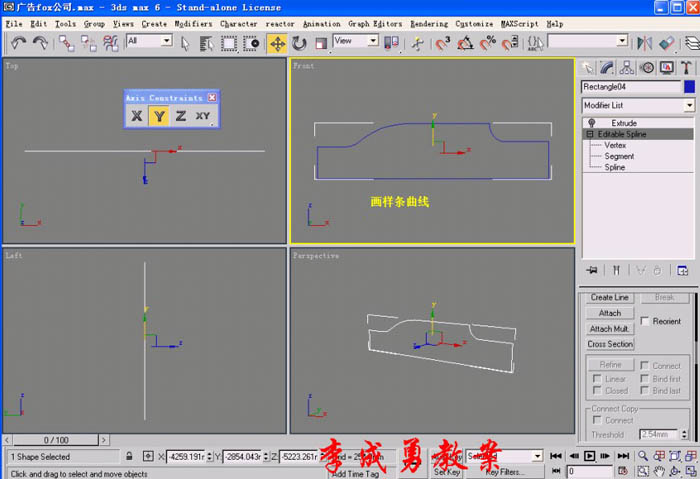Open the Rendering menu
The height and width of the screenshot is (479, 700).
(x=429, y=24)
